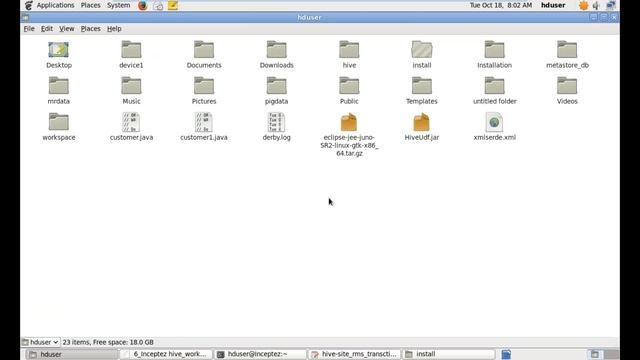This screenshot has height=360, width=640.
Task: Open the Pictures folder
Action: pos(204,86)
